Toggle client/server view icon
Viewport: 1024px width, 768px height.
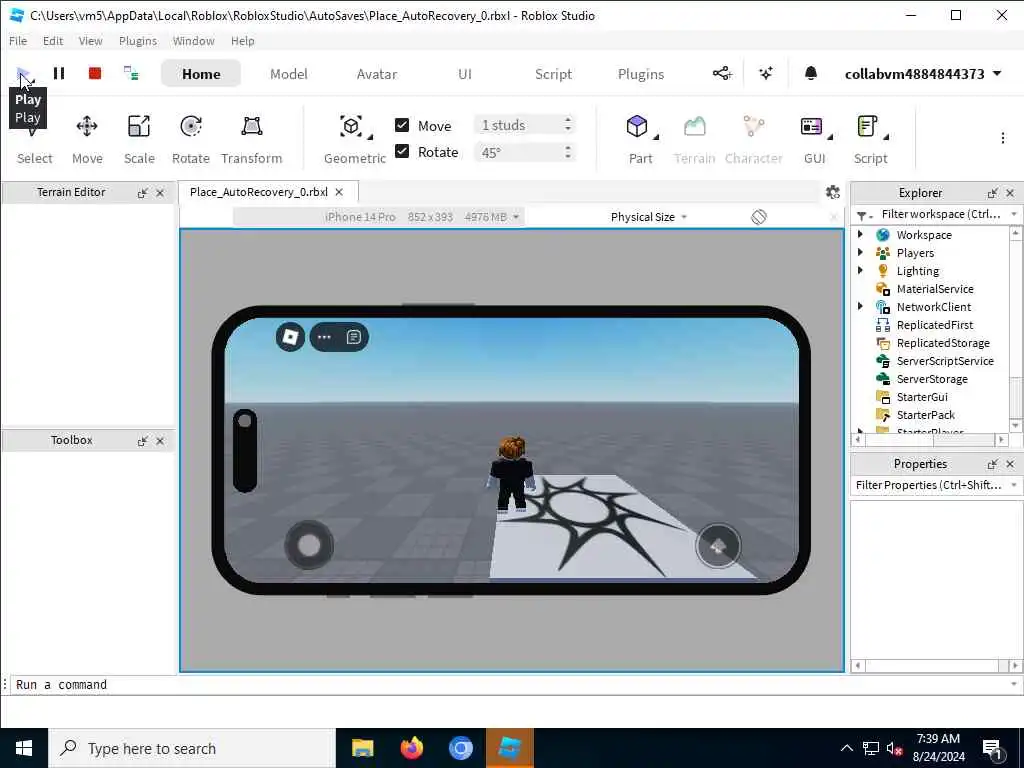coord(131,73)
